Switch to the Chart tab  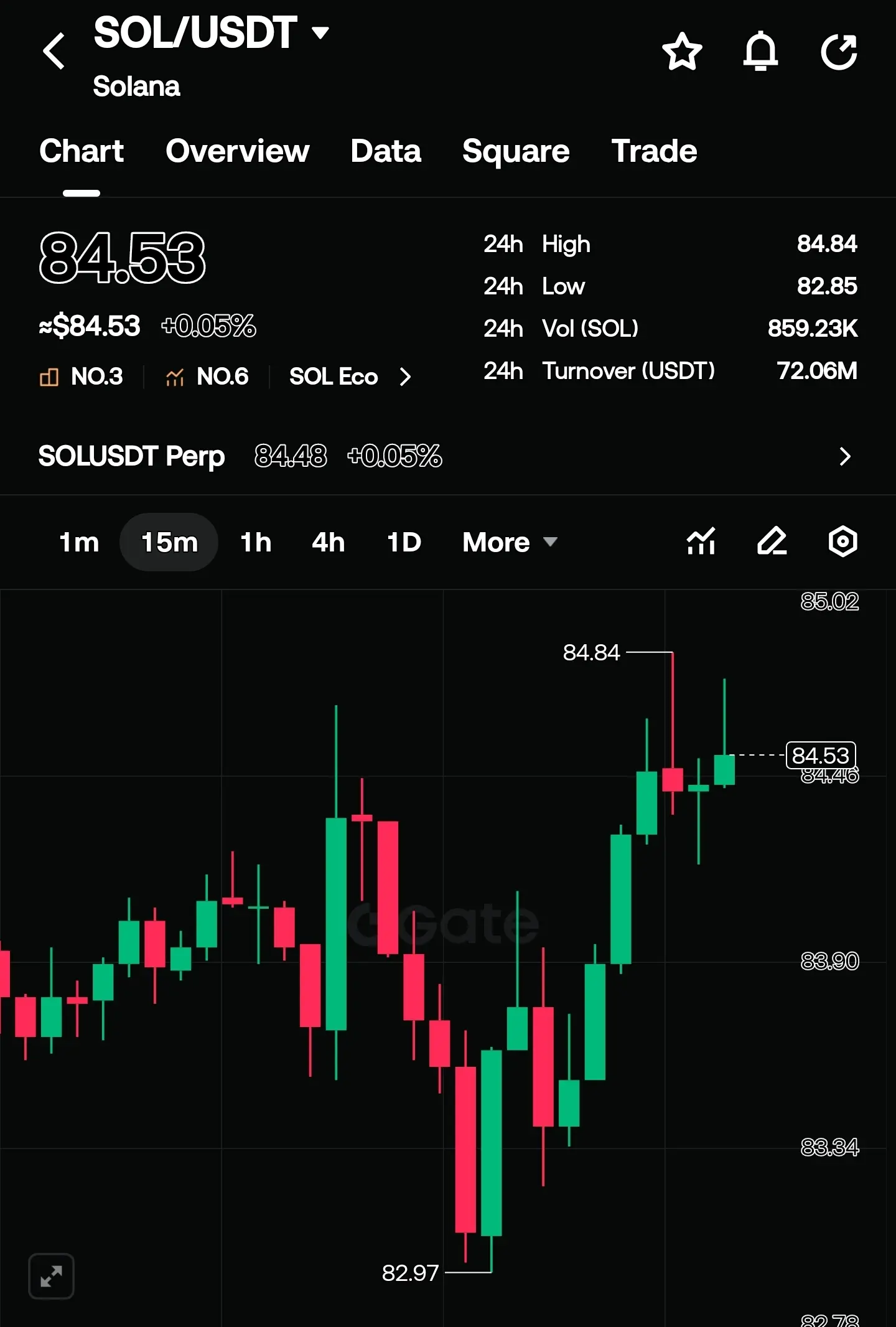click(82, 151)
